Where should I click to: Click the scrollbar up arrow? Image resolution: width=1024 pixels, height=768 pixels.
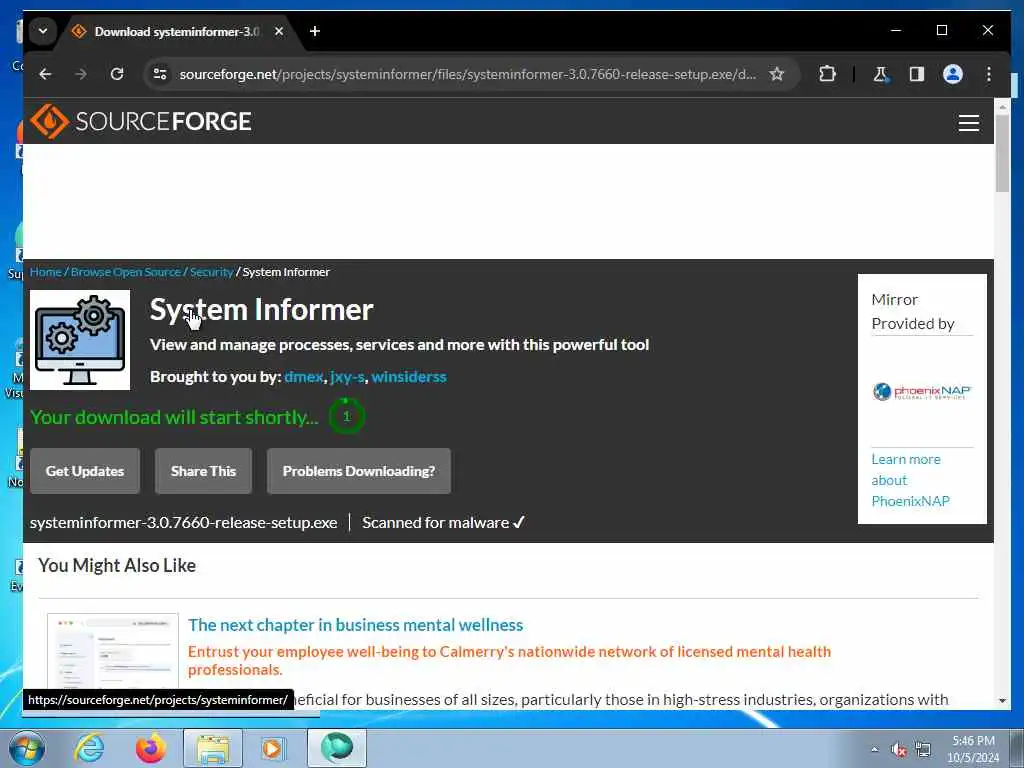[x=1002, y=106]
